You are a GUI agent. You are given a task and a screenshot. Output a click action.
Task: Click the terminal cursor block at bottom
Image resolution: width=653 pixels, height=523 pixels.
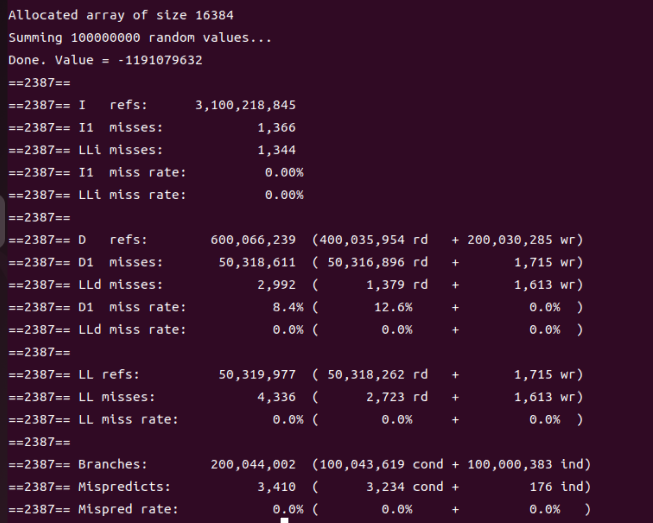284,520
